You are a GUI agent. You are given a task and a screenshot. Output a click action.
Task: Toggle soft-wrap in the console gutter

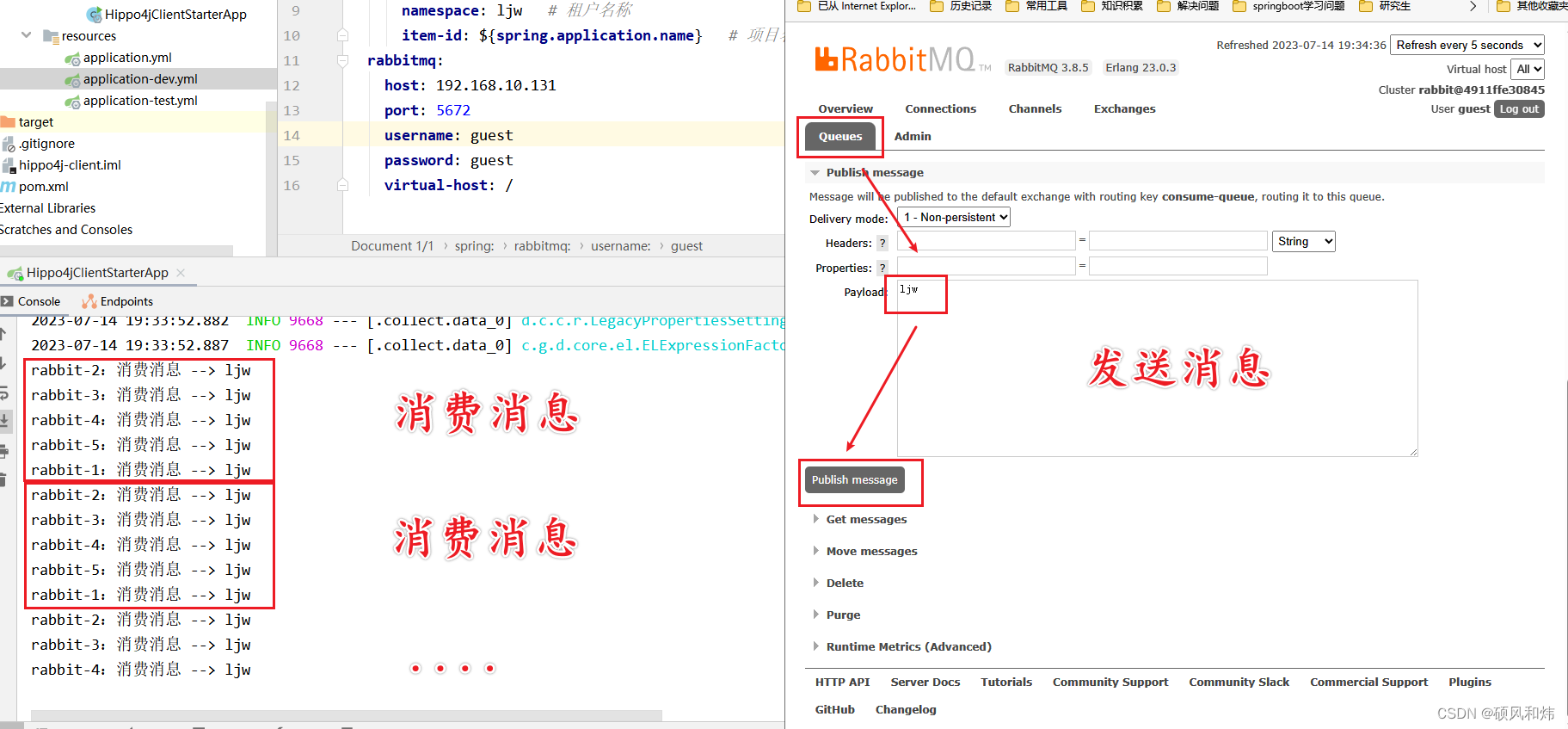4,392
